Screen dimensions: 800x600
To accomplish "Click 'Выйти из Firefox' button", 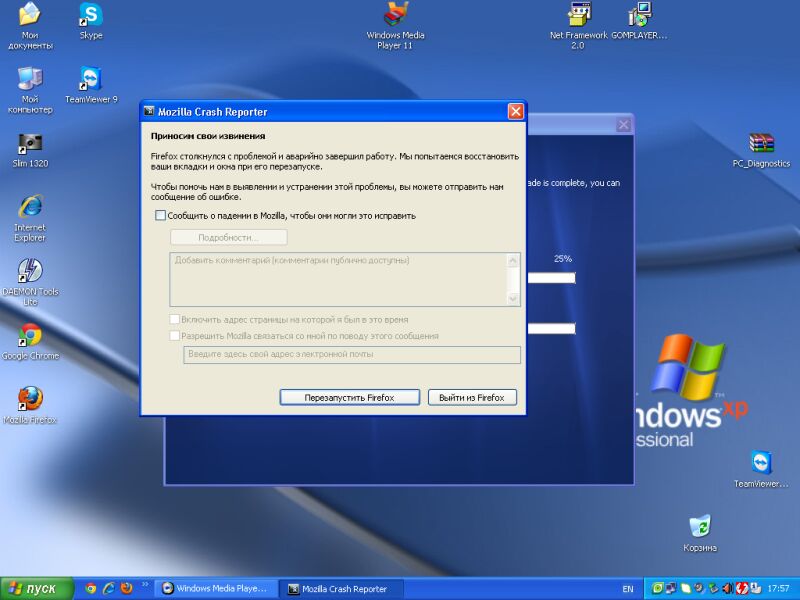I will pyautogui.click(x=472, y=397).
